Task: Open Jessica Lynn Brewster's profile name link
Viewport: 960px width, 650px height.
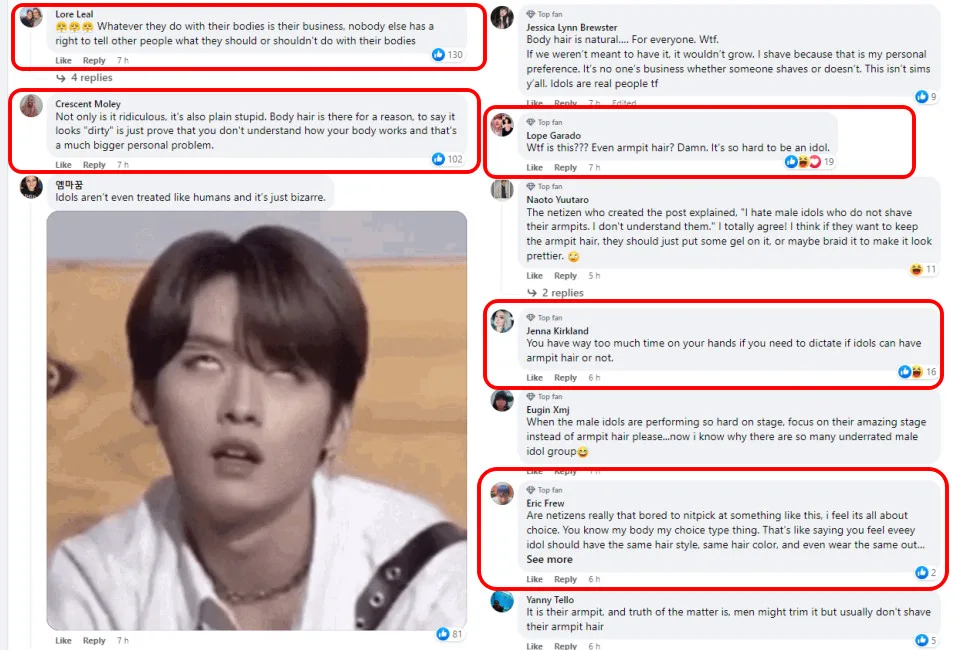Action: [572, 28]
